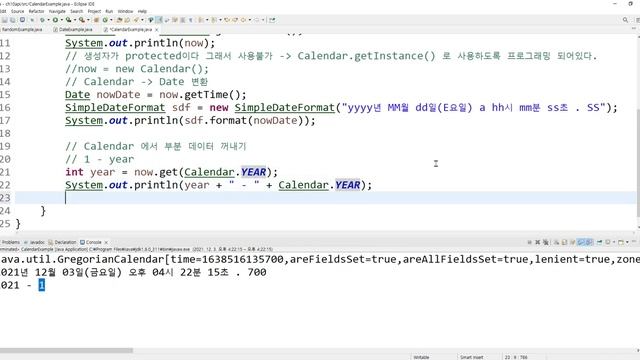640x360 pixels.
Task: Click the Back navigation arrow icon
Action: (x=243, y=20)
